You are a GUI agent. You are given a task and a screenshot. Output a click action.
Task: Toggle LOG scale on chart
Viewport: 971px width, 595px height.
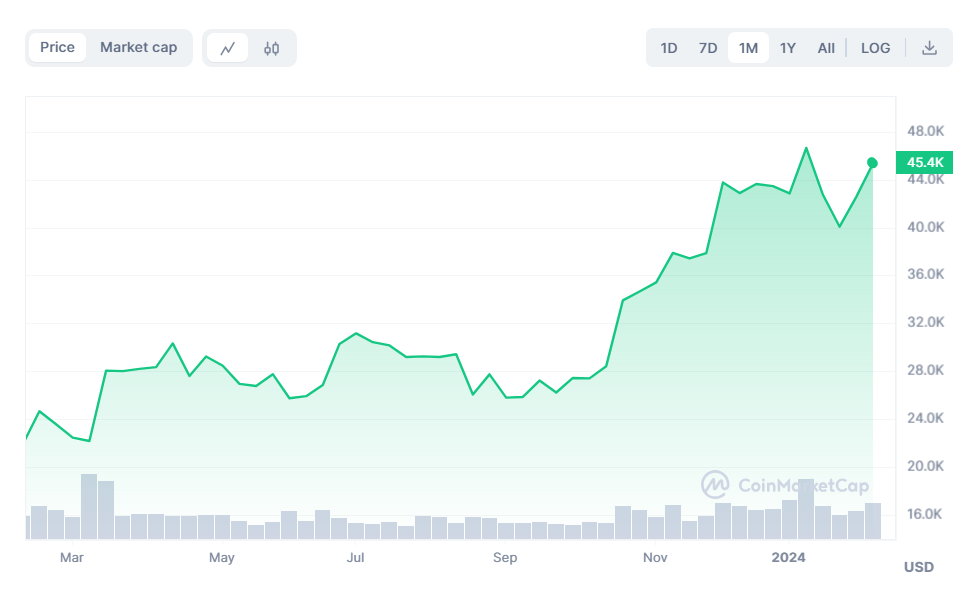tap(875, 48)
